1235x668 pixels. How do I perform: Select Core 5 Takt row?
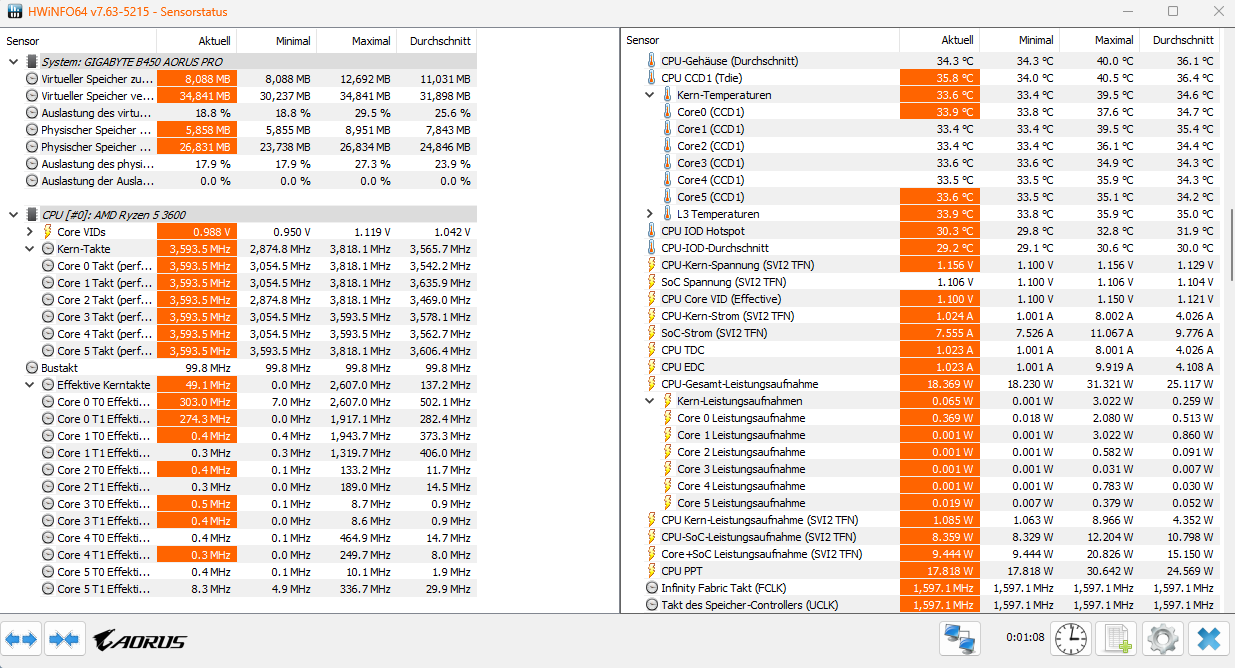[x=240, y=351]
